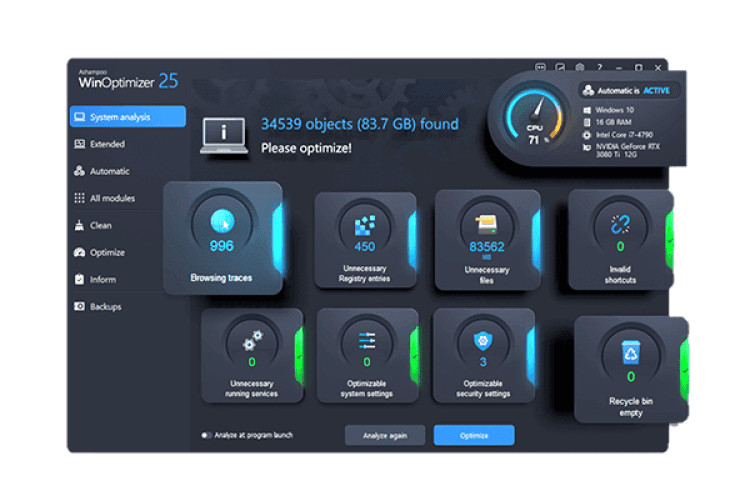Click the WinOptimizer 25 logo
Image resolution: width=750 pixels, height=496 pixels.
pos(128,80)
